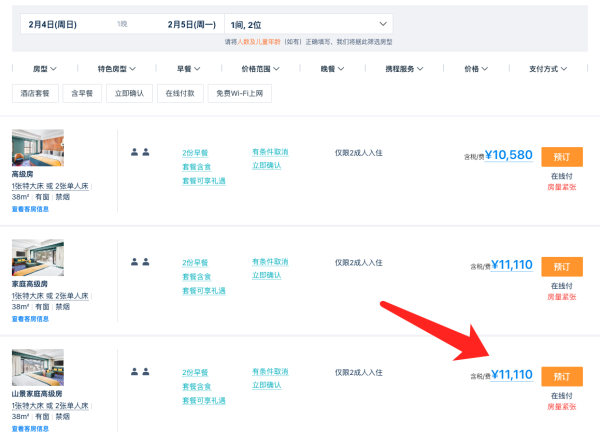This screenshot has width=600, height=432.
Task: Toggle the 含早餐 filter tag
Action: coord(82,93)
